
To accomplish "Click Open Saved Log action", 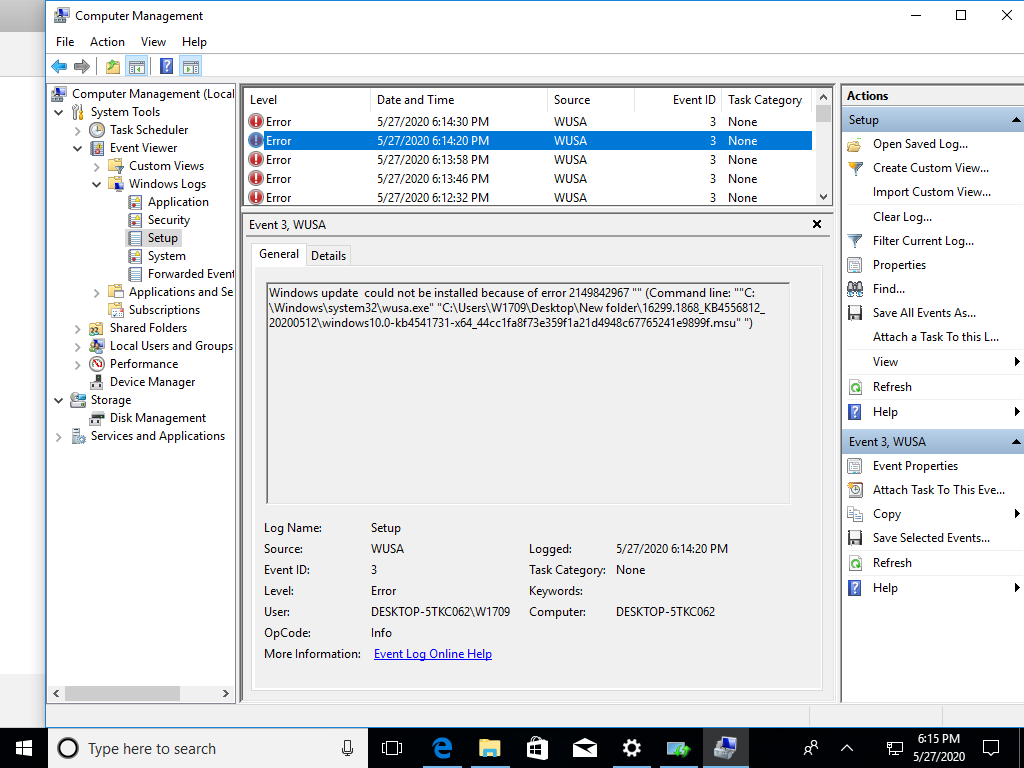I will point(920,144).
